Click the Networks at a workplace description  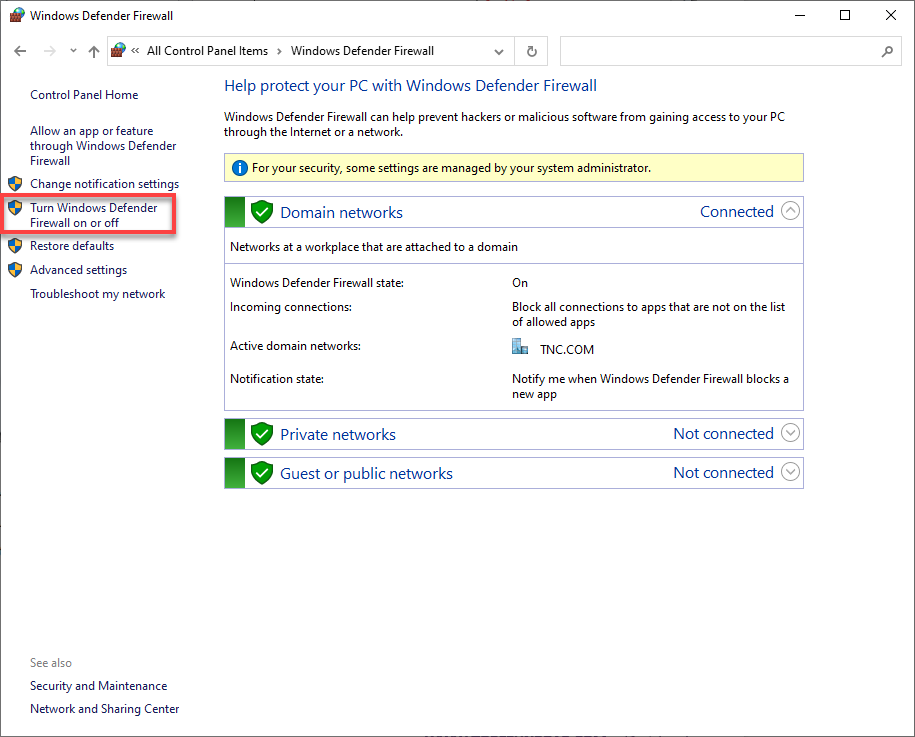tap(373, 247)
